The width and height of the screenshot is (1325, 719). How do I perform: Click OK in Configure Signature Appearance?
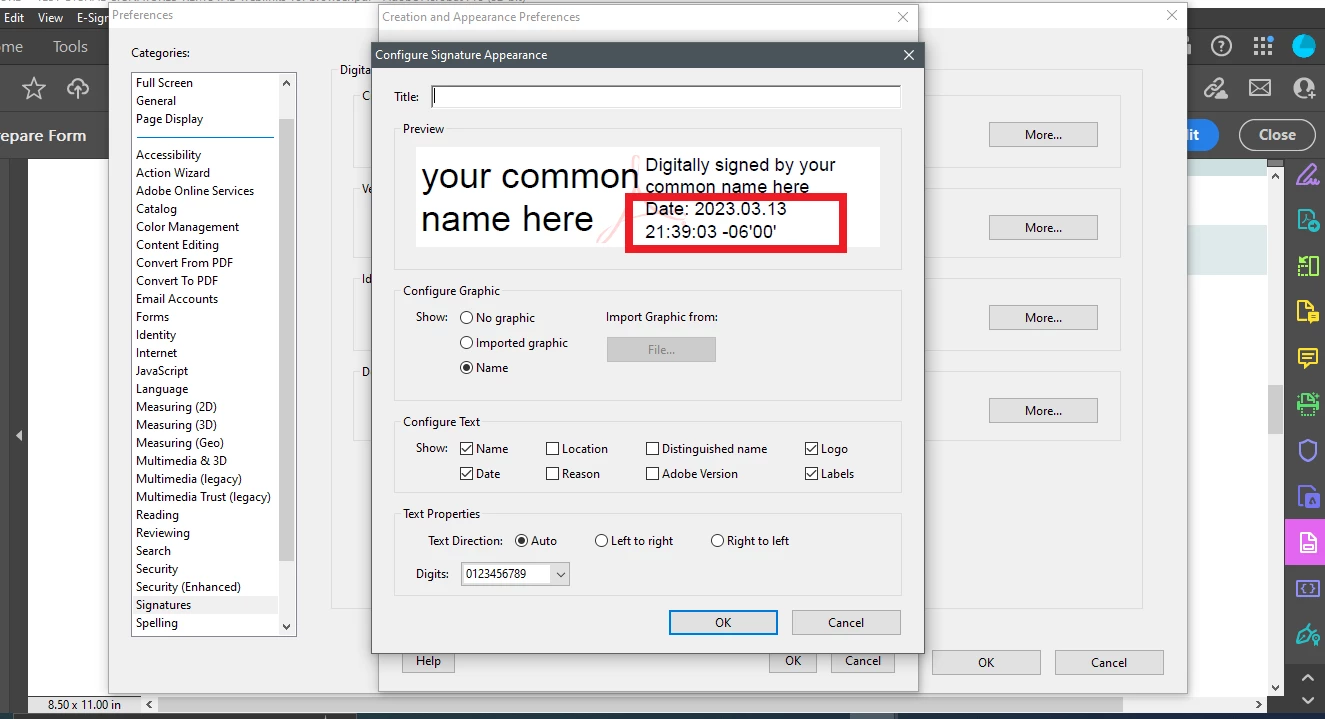pos(723,622)
